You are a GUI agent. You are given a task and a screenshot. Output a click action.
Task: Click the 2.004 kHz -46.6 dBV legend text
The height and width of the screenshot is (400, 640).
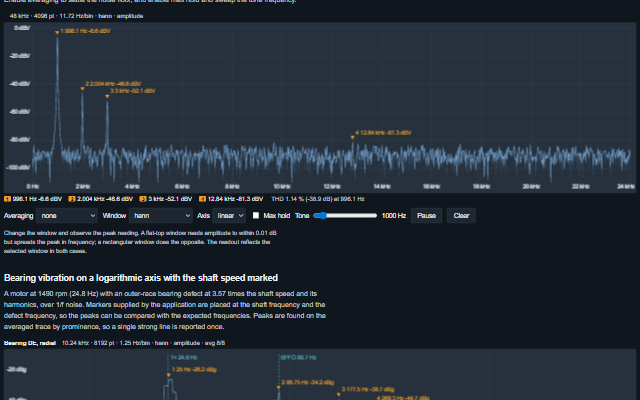(105, 199)
